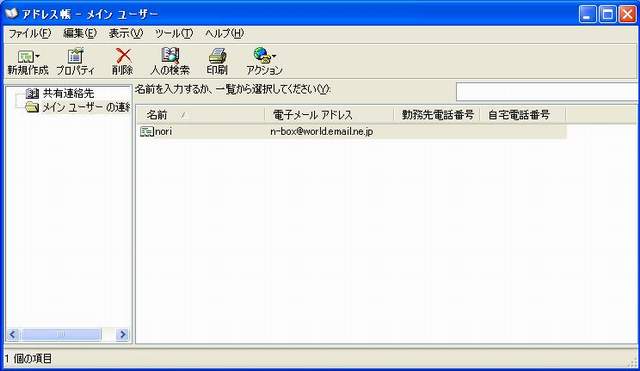
Task: Open the ツール(T) menu
Action: pyautogui.click(x=174, y=33)
